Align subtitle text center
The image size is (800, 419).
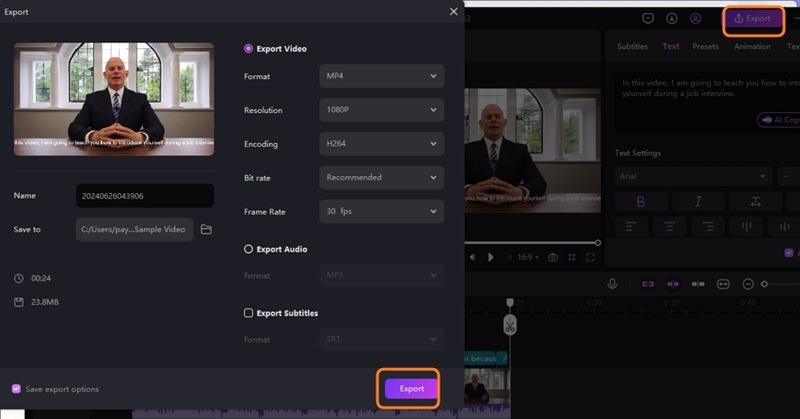669,226
